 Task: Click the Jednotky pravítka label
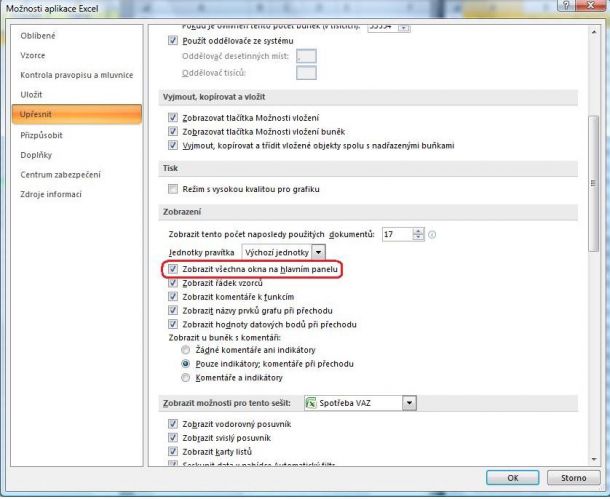(202, 253)
